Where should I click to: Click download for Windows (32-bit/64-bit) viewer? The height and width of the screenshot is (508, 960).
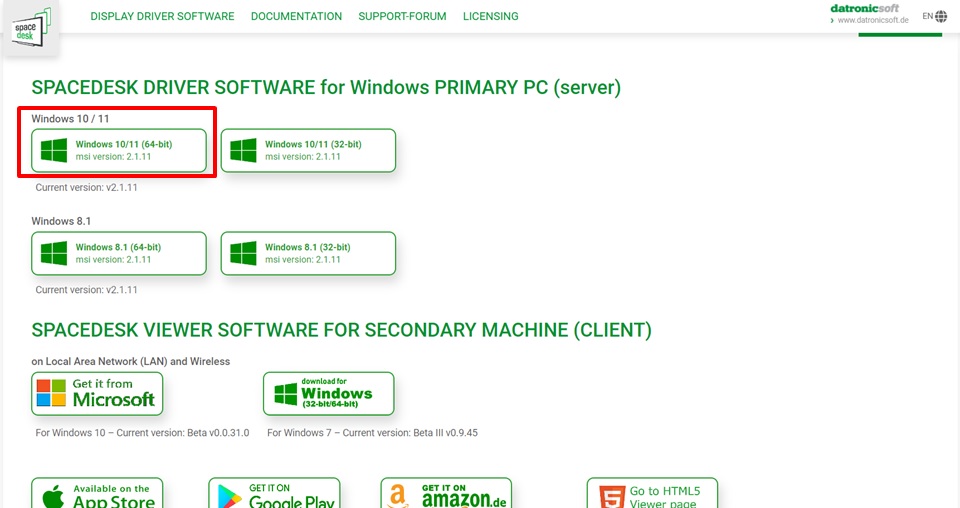[x=329, y=394]
